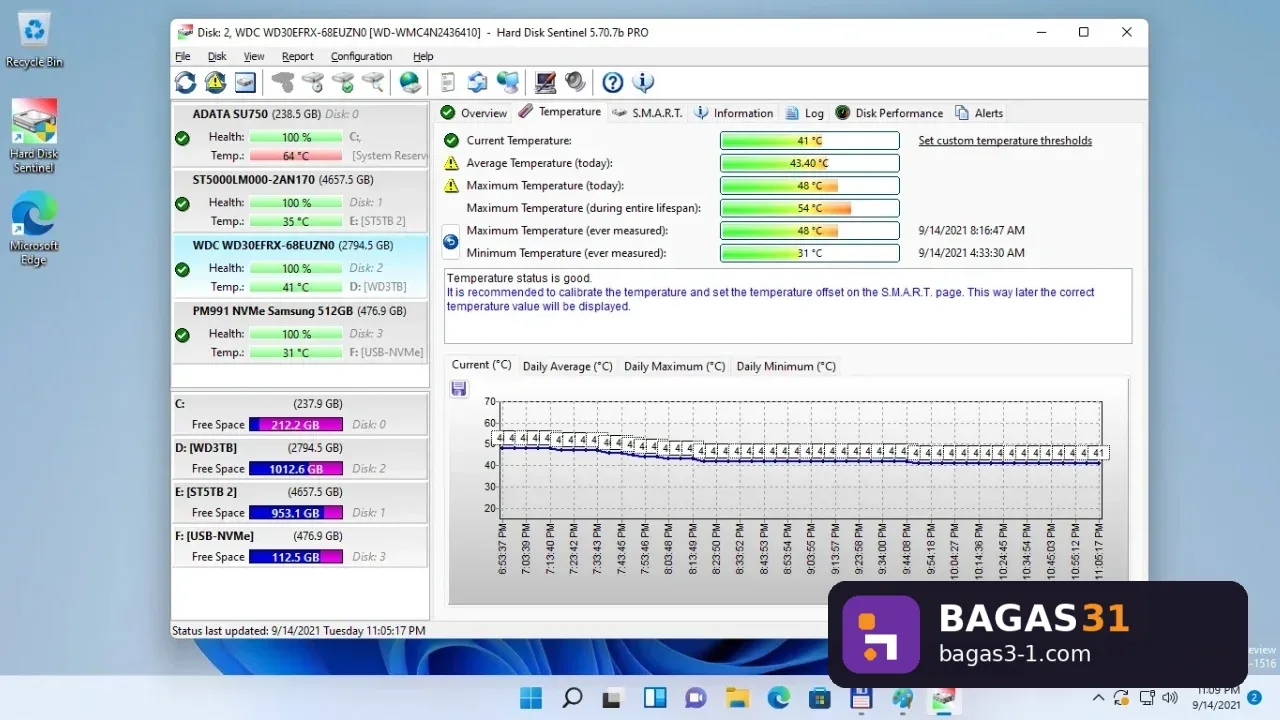Click the red 64 °C temperature of ADATA
Screen dimensions: 1280x720
pos(296,156)
